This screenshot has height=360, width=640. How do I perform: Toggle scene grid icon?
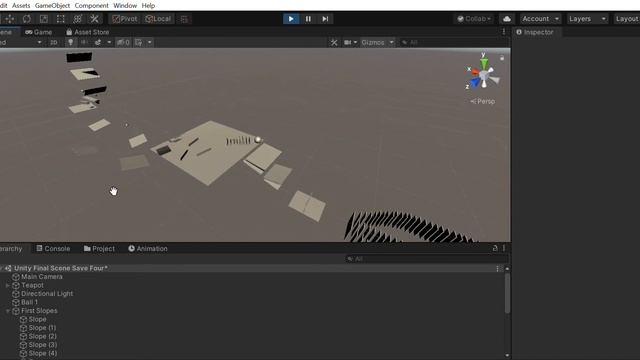[x=139, y=42]
